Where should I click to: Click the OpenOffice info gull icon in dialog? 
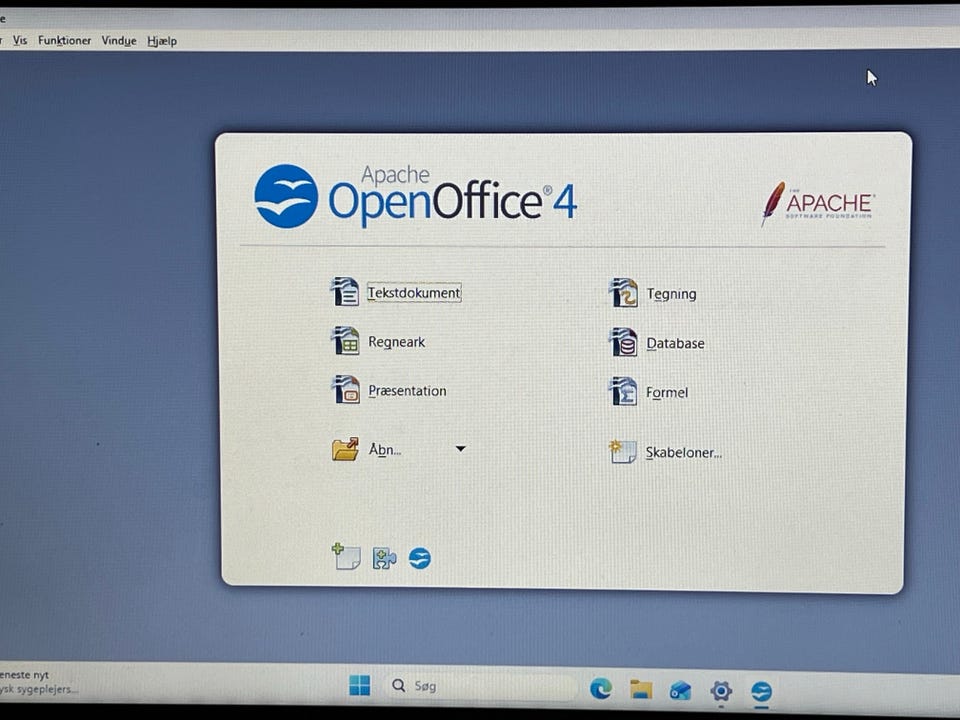420,558
